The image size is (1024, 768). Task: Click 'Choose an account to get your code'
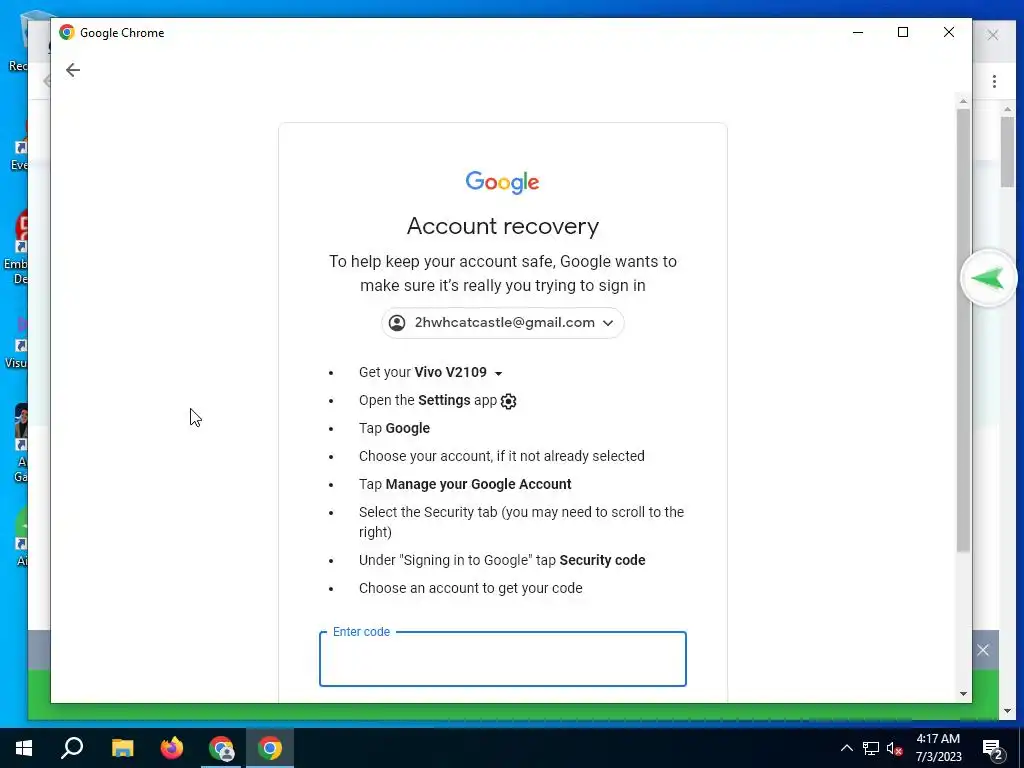coord(470,588)
